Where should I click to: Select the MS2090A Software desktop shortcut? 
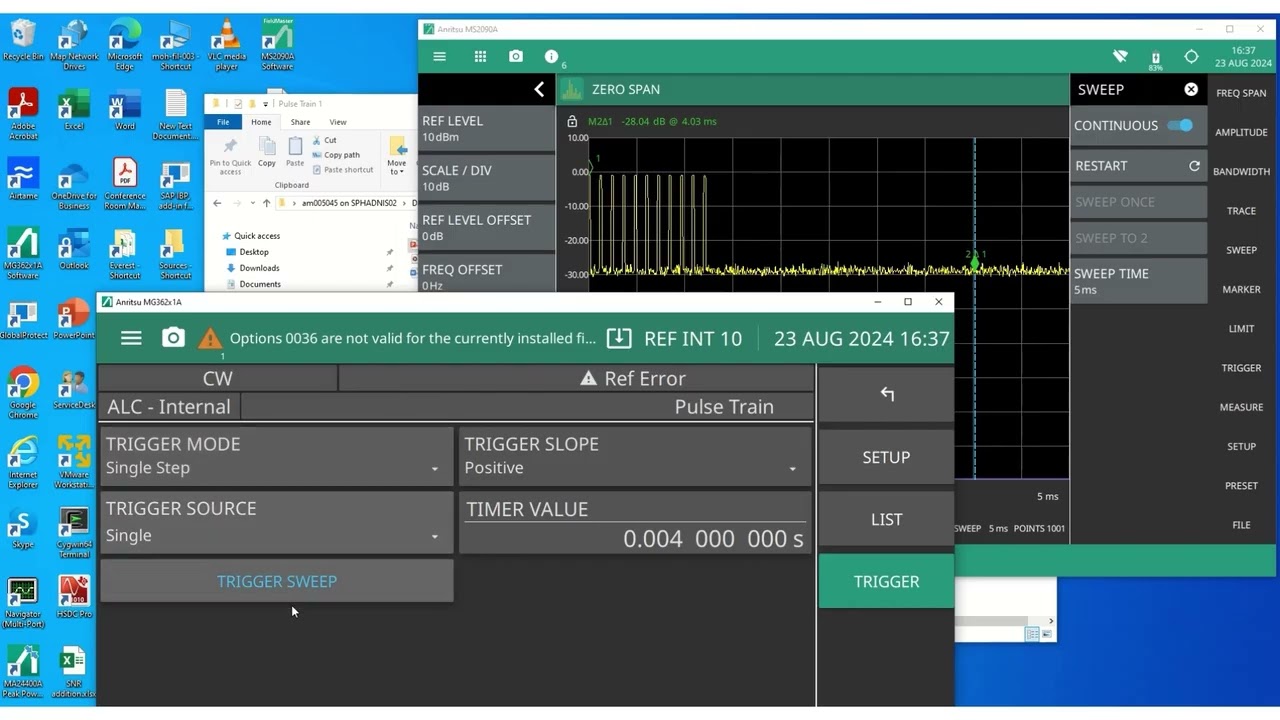pos(277,44)
